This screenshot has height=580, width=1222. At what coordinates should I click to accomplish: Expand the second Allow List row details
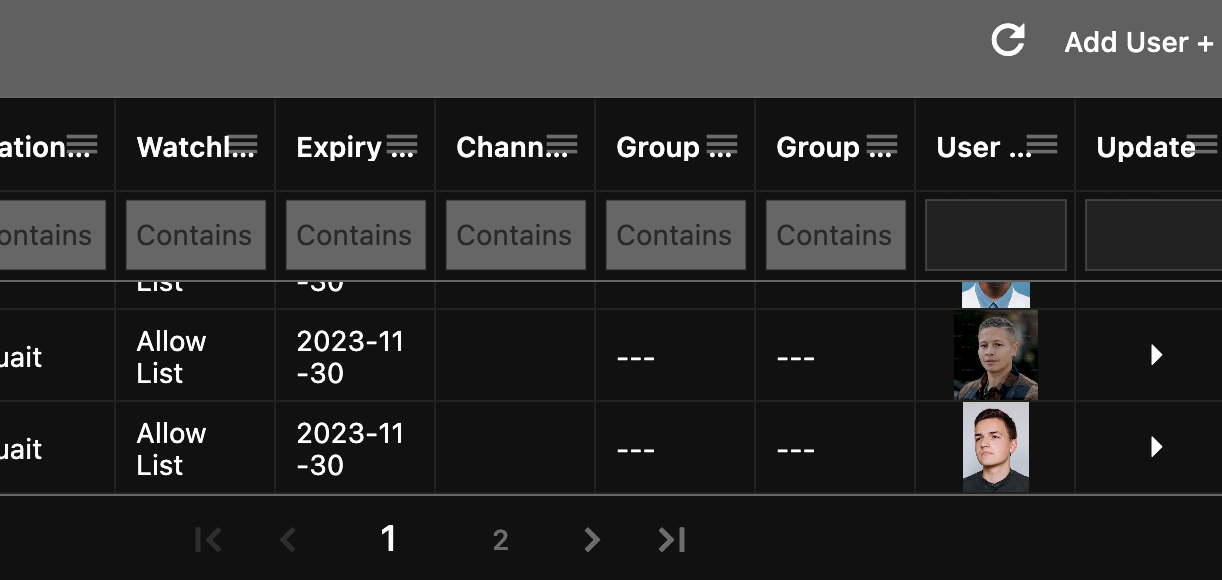pos(1156,355)
